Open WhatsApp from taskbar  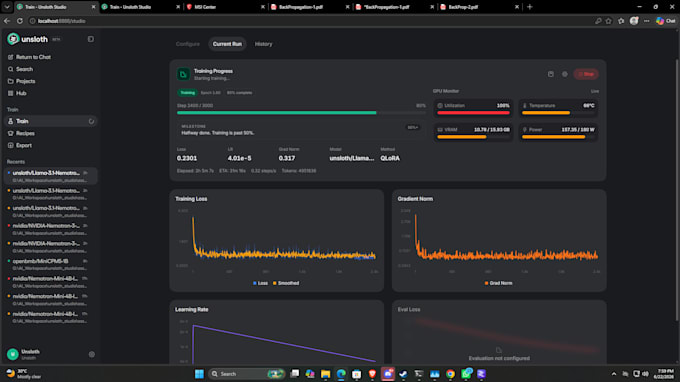point(466,374)
